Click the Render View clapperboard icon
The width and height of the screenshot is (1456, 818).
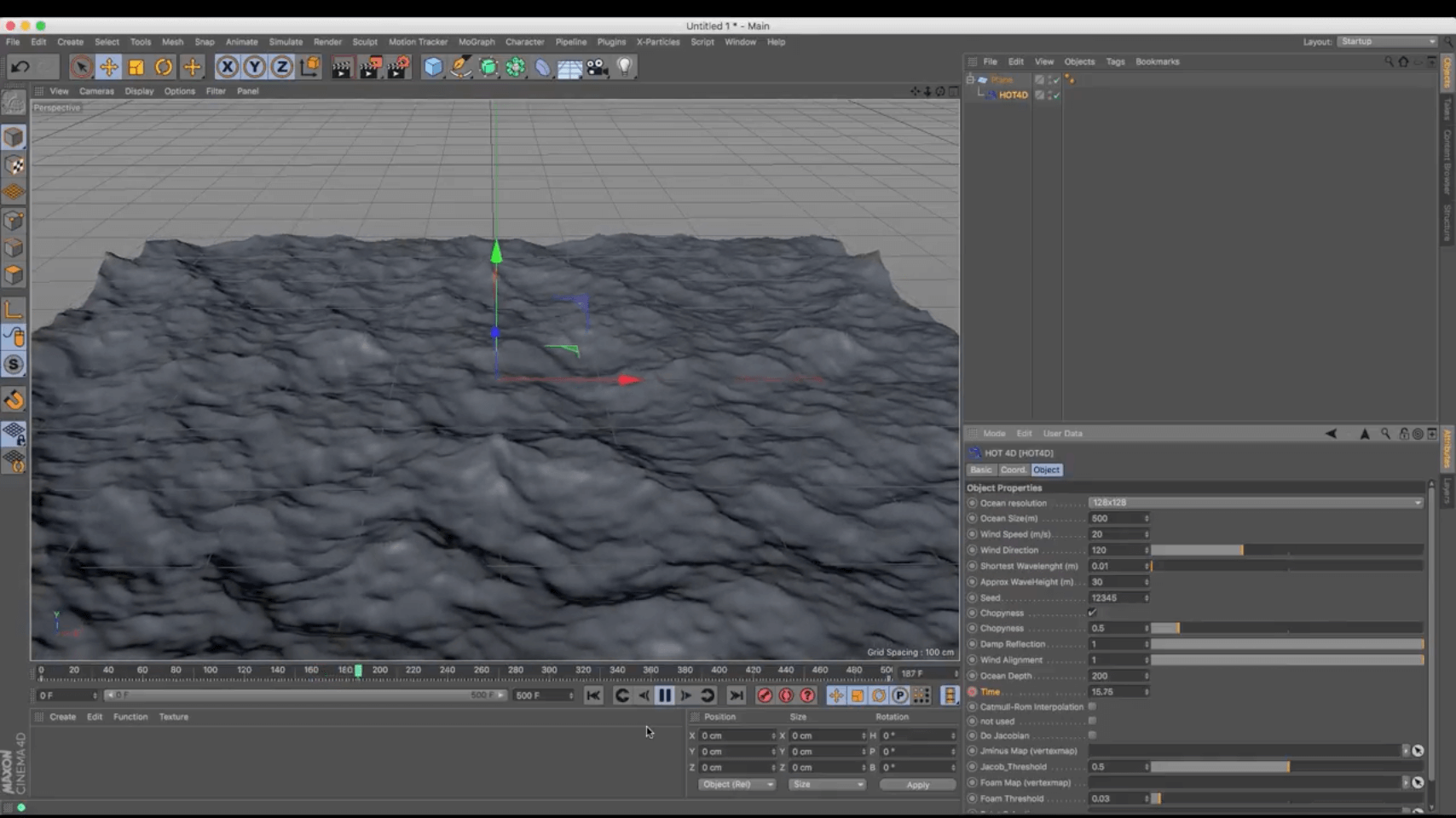click(x=341, y=67)
